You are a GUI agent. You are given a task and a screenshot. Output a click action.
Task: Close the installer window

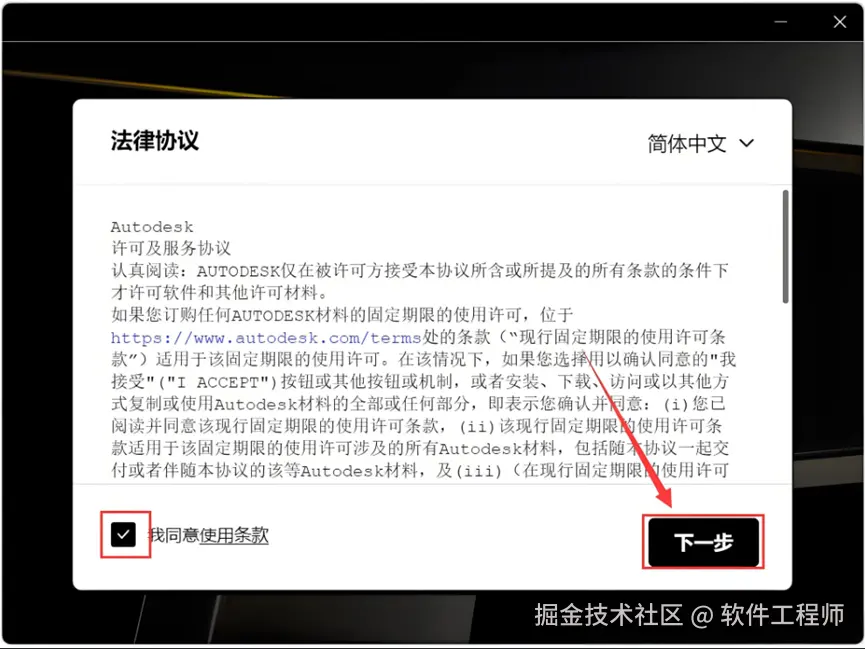[x=840, y=22]
